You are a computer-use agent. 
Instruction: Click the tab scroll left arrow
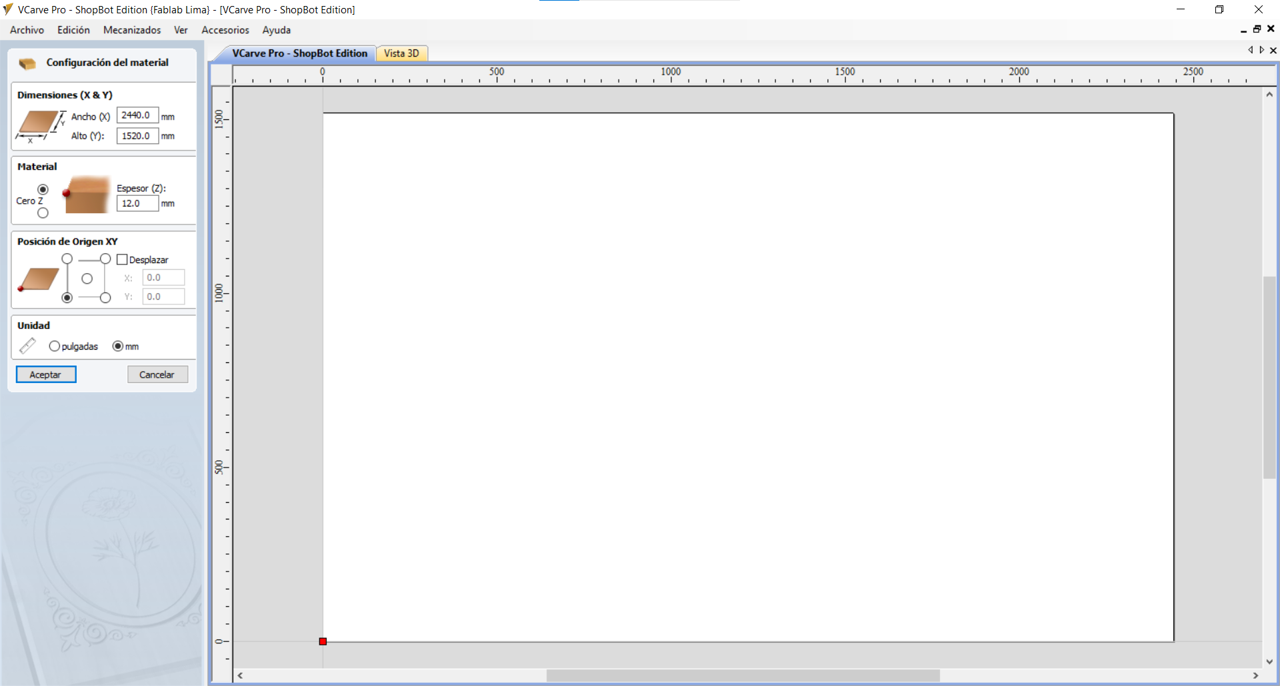[1250, 50]
